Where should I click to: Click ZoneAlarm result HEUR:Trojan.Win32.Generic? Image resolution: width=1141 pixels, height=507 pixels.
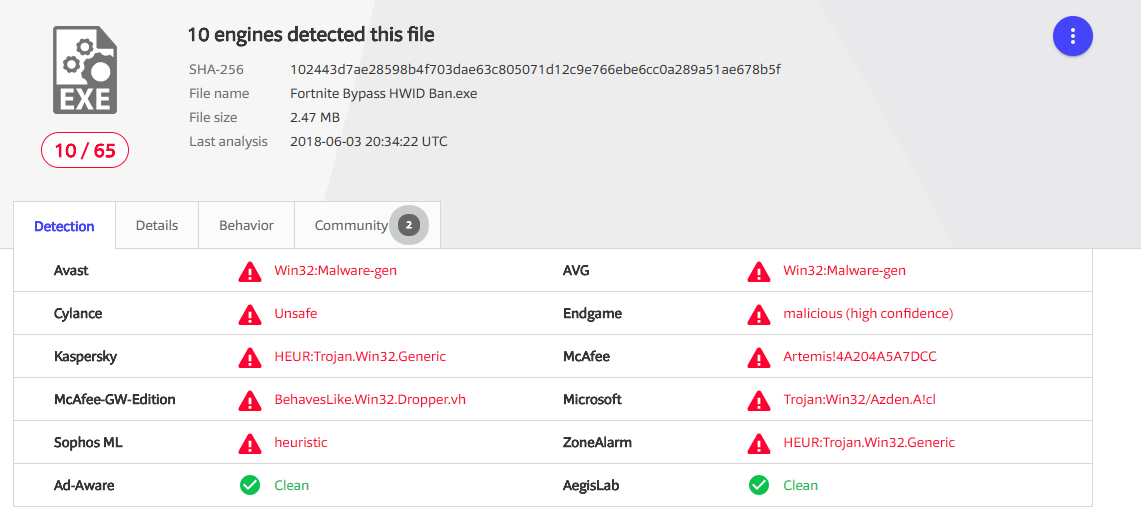coord(869,442)
